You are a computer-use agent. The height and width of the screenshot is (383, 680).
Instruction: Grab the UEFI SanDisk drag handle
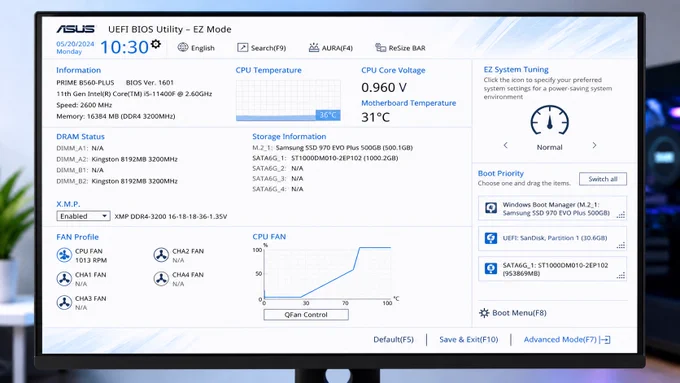[x=621, y=246]
